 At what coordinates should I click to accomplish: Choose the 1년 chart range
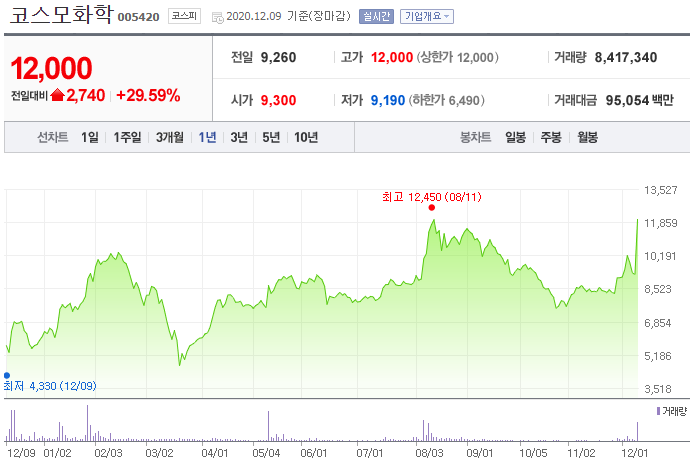(x=207, y=137)
